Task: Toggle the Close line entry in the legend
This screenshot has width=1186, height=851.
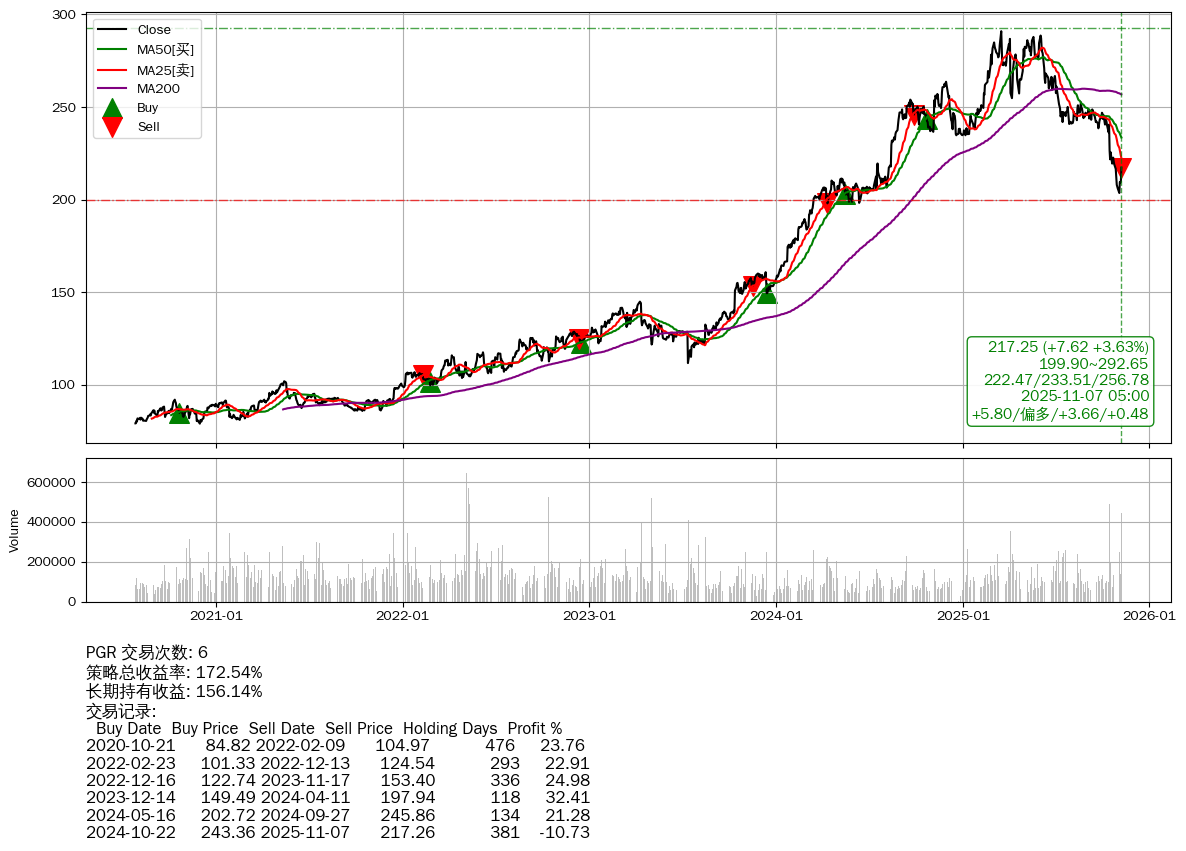Action: pyautogui.click(x=154, y=30)
